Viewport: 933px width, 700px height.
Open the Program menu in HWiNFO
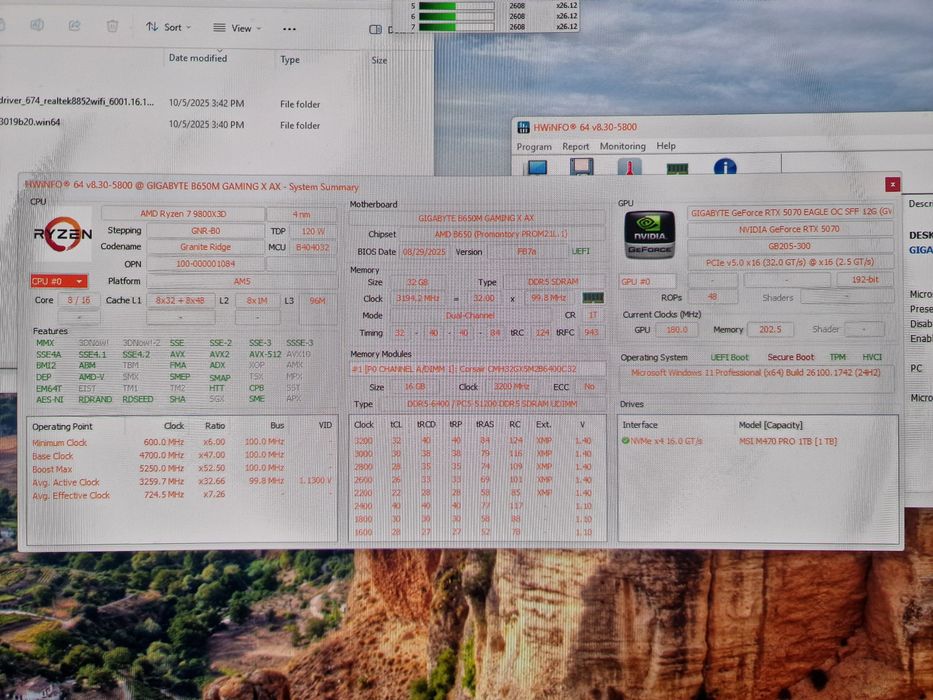(x=534, y=146)
